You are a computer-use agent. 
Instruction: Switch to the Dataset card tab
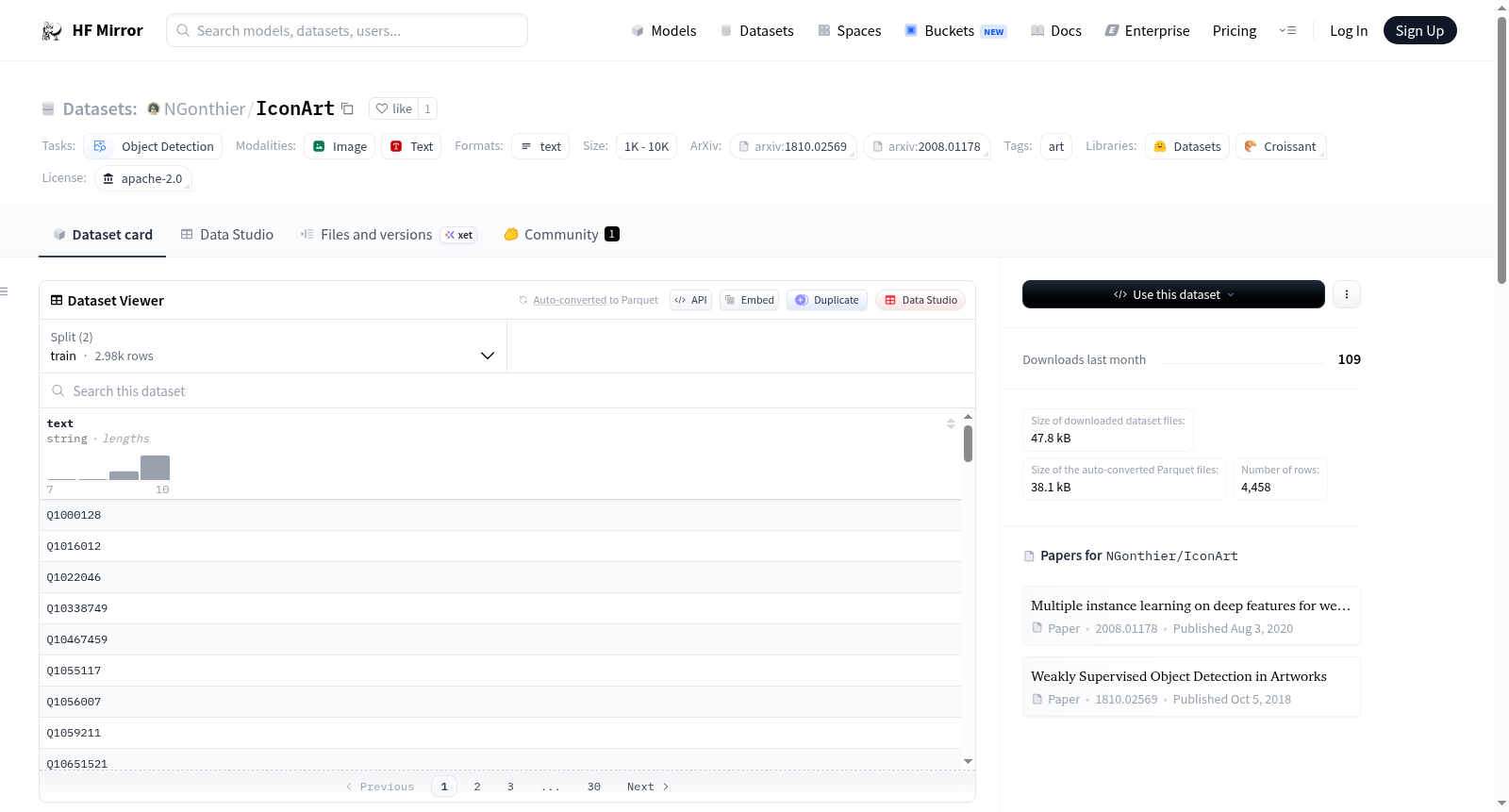pyautogui.click(x=103, y=235)
